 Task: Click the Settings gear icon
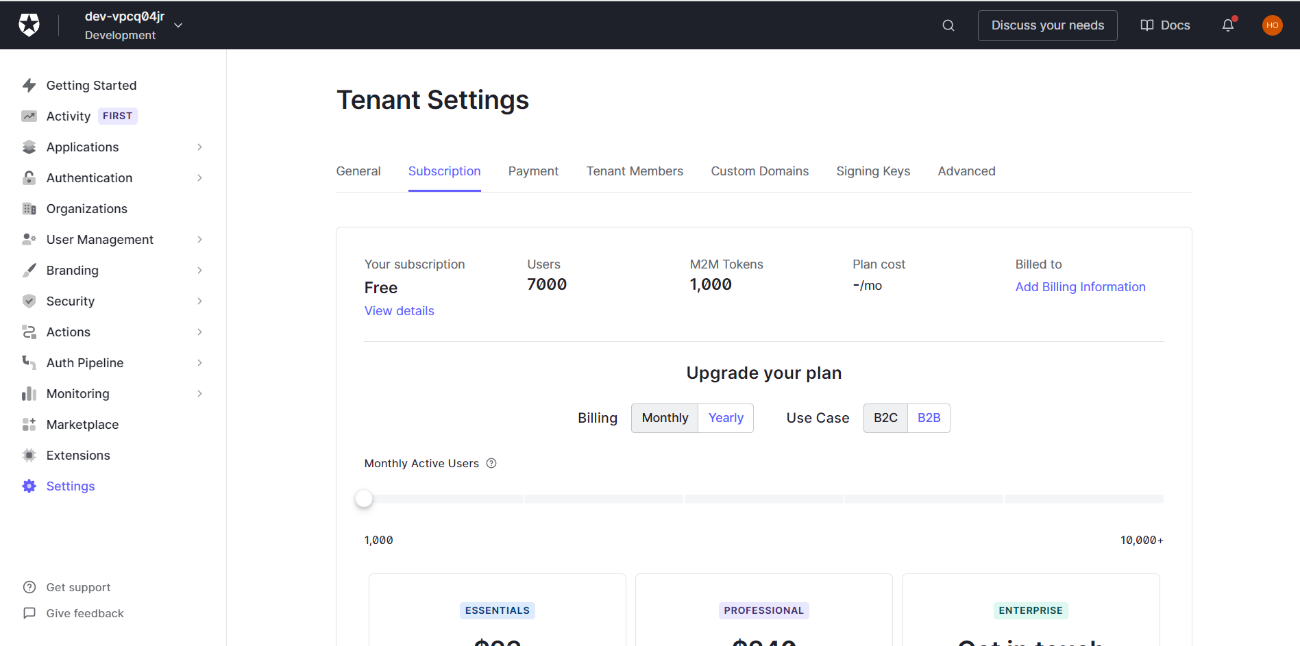tap(29, 486)
